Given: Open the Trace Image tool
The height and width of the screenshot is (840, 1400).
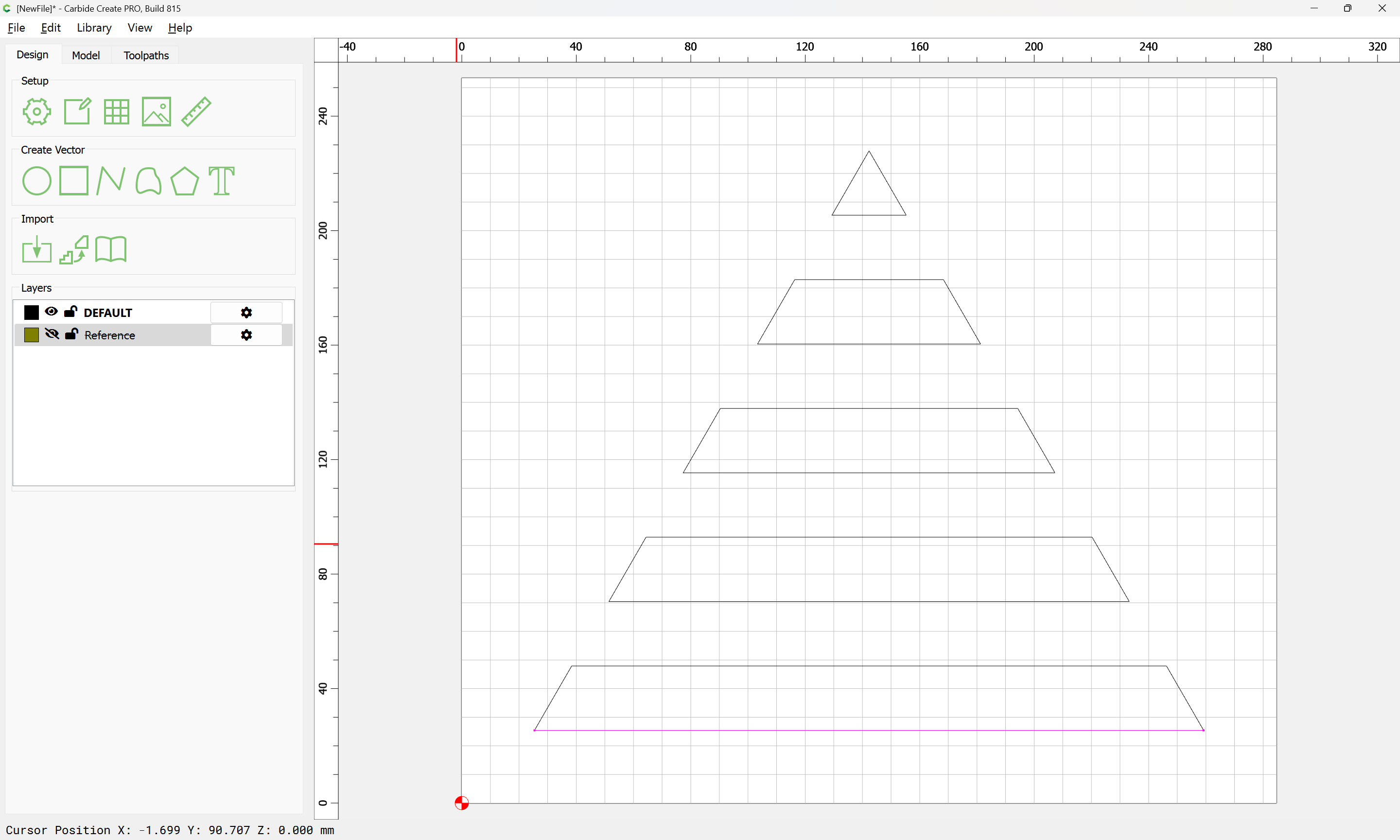Looking at the screenshot, I should [x=74, y=250].
